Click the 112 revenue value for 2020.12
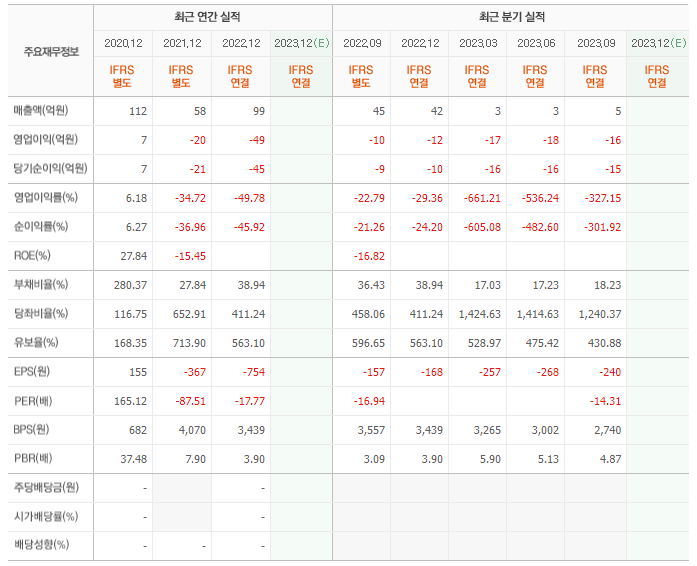This screenshot has height=566, width=697. pos(138,111)
